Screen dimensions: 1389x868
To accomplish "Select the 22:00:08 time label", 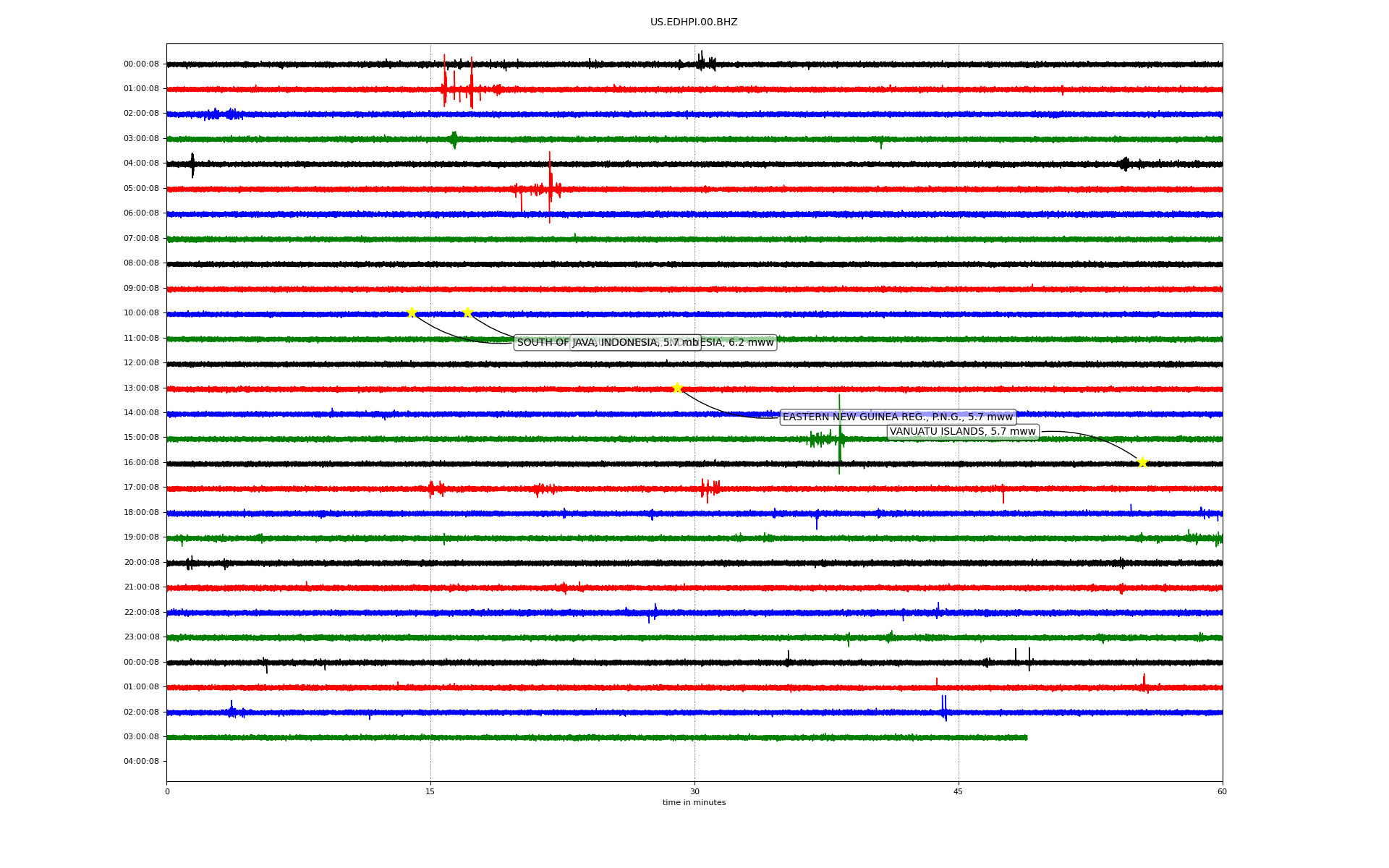I will [141, 613].
